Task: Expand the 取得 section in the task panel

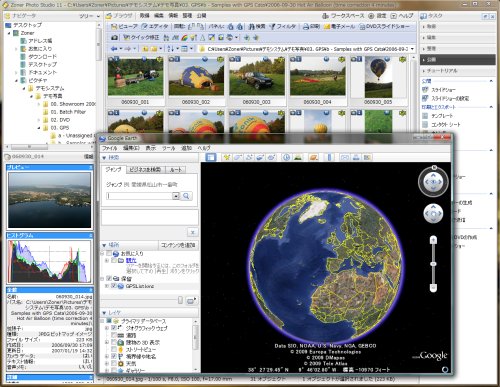Action: [457, 26]
